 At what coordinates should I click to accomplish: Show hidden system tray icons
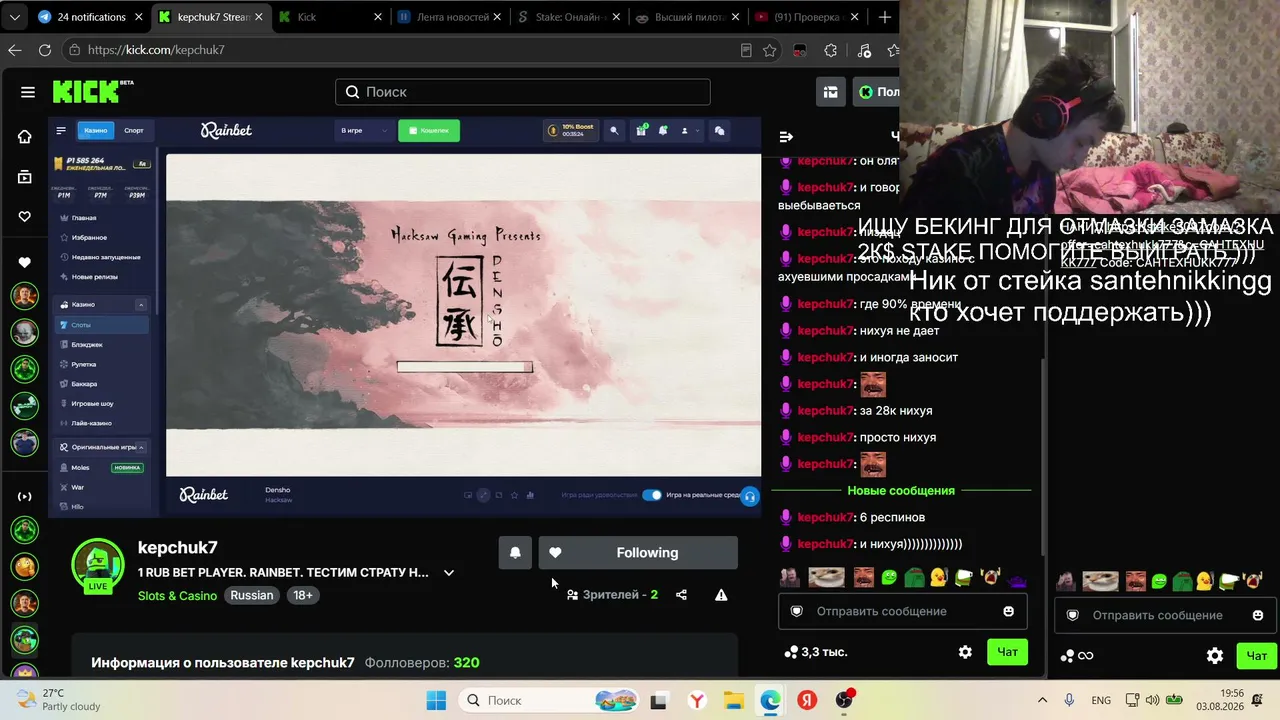pyautogui.click(x=1042, y=701)
